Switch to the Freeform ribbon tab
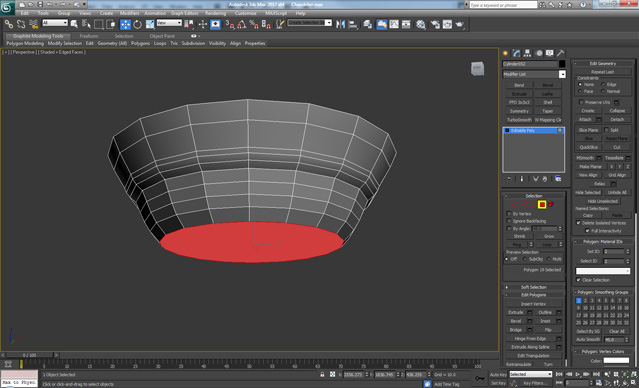This screenshot has height=388, width=639. (89, 36)
